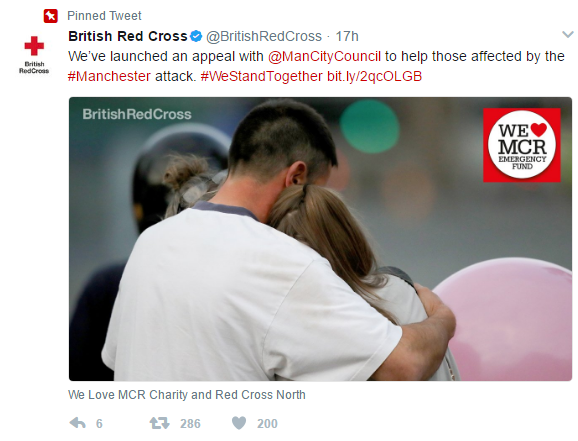Open the #WeStandTogether hashtag
578x441 pixels.
point(262,76)
